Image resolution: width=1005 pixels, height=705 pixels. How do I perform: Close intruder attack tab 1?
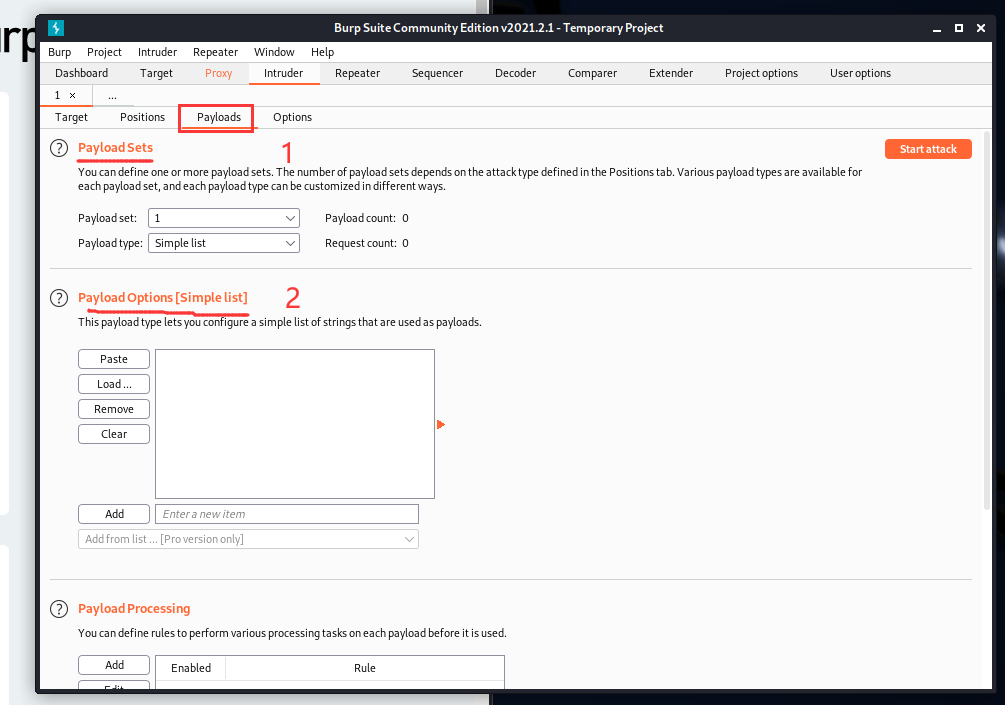[72, 95]
